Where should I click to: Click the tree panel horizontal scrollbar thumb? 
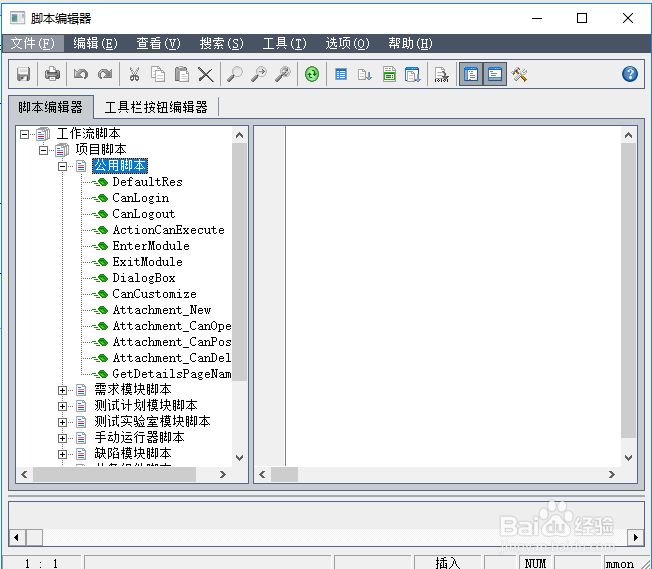click(114, 475)
